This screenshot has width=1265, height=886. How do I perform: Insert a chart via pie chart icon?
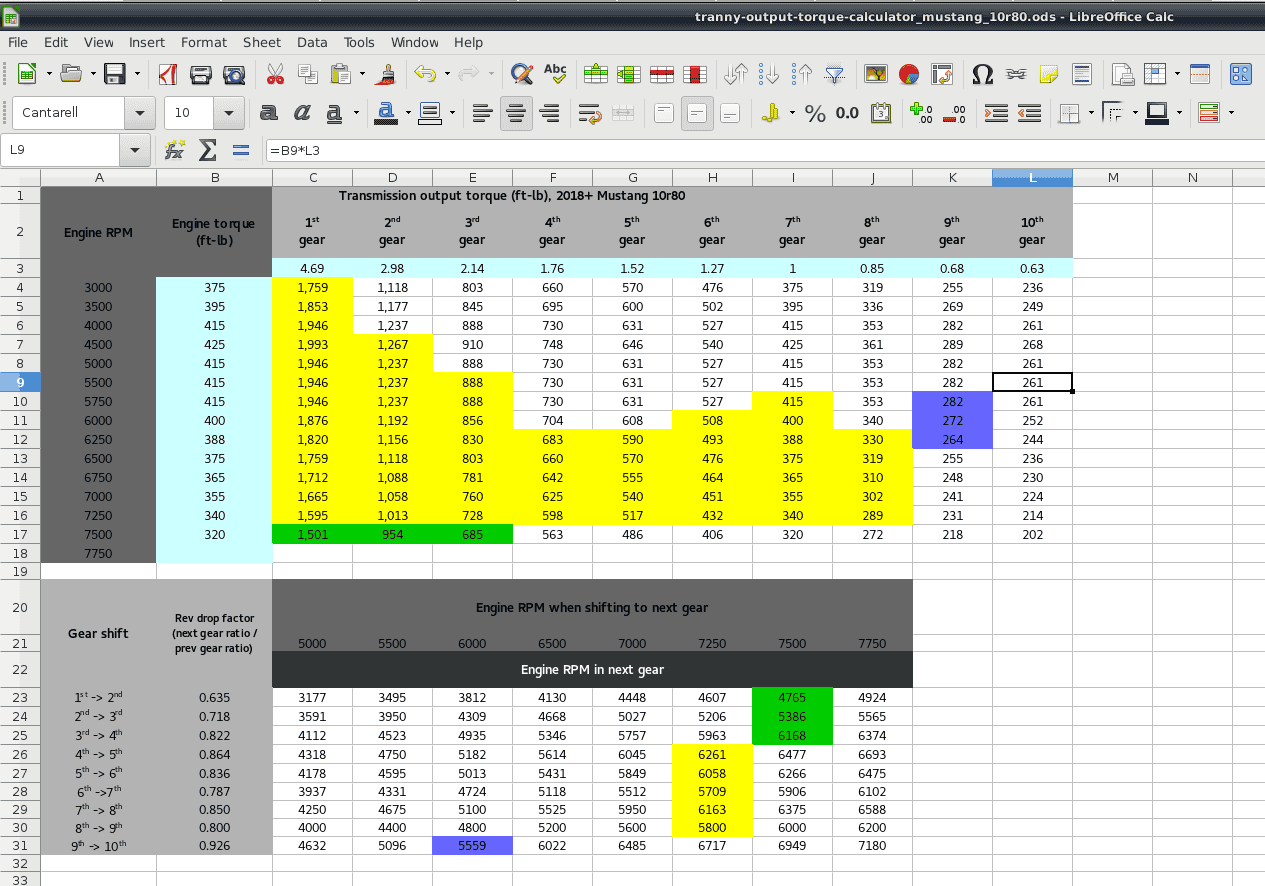(x=909, y=74)
